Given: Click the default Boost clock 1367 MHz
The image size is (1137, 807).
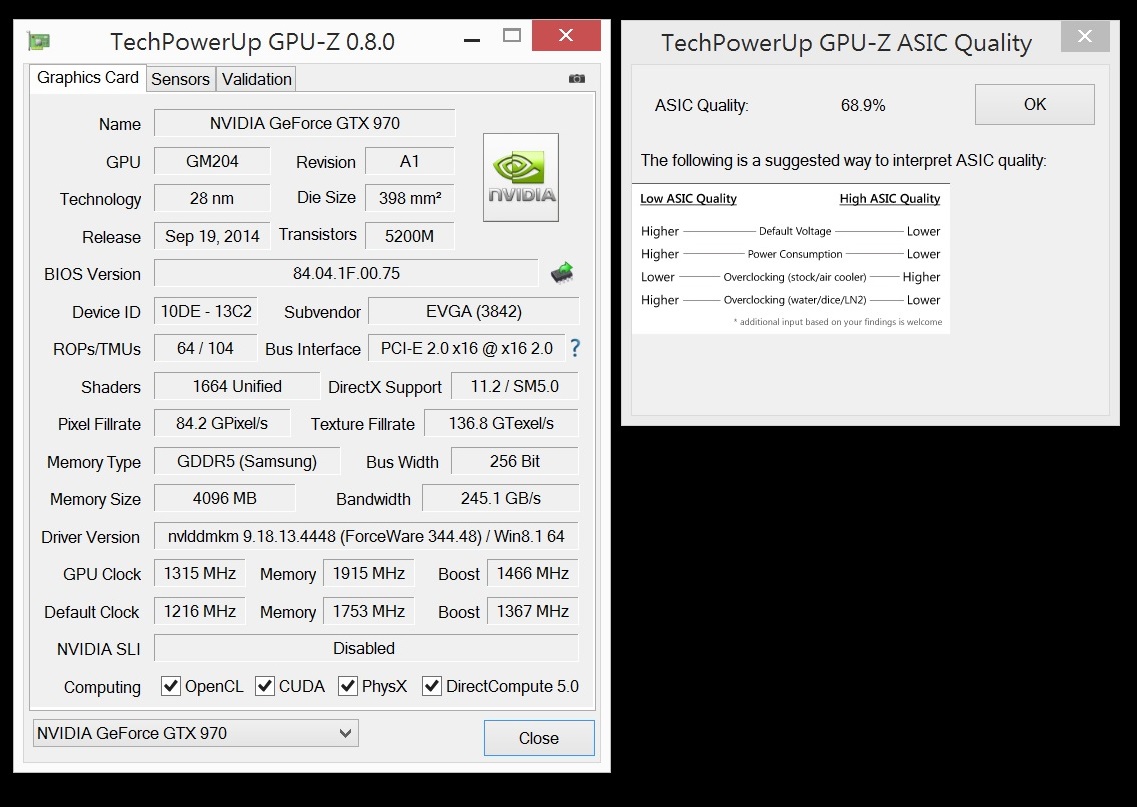Looking at the screenshot, I should [x=533, y=611].
